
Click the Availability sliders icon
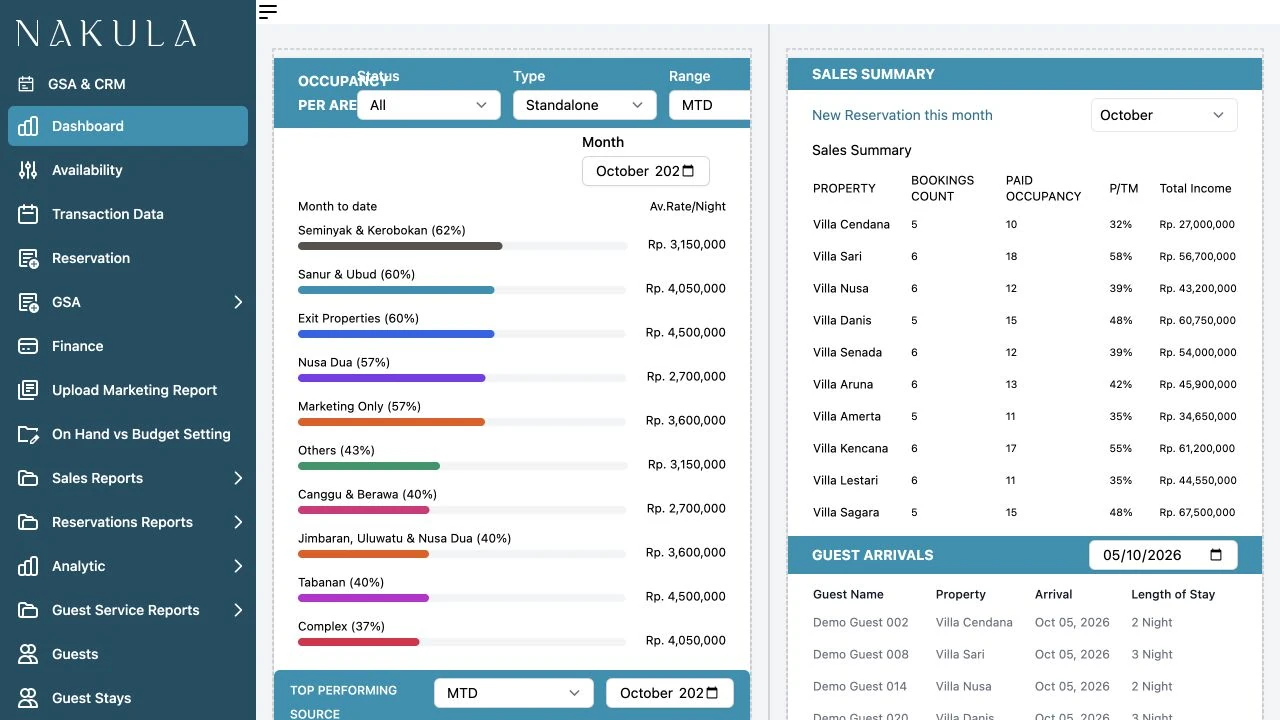pos(28,170)
